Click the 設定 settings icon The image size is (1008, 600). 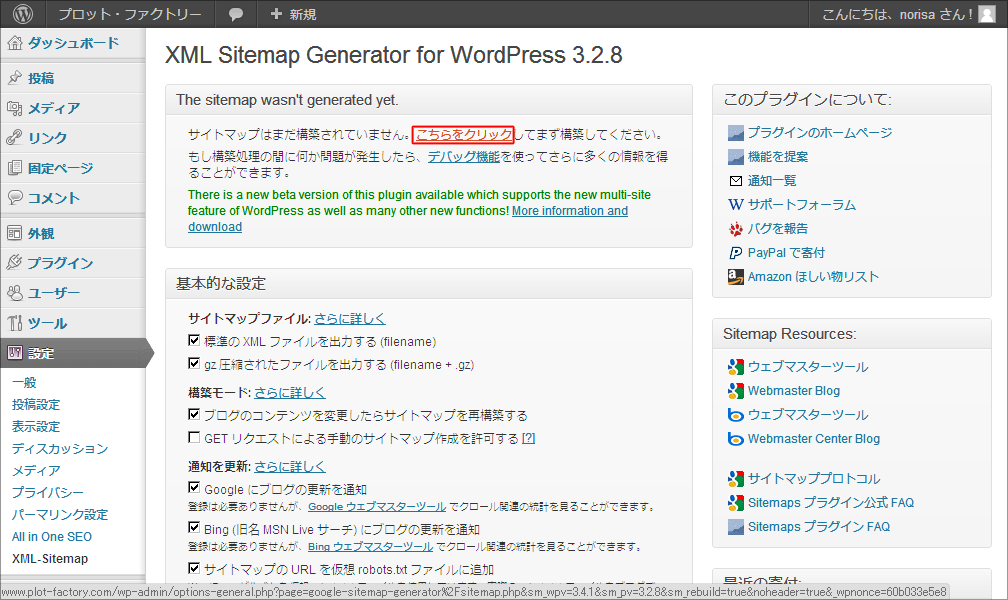[14, 352]
